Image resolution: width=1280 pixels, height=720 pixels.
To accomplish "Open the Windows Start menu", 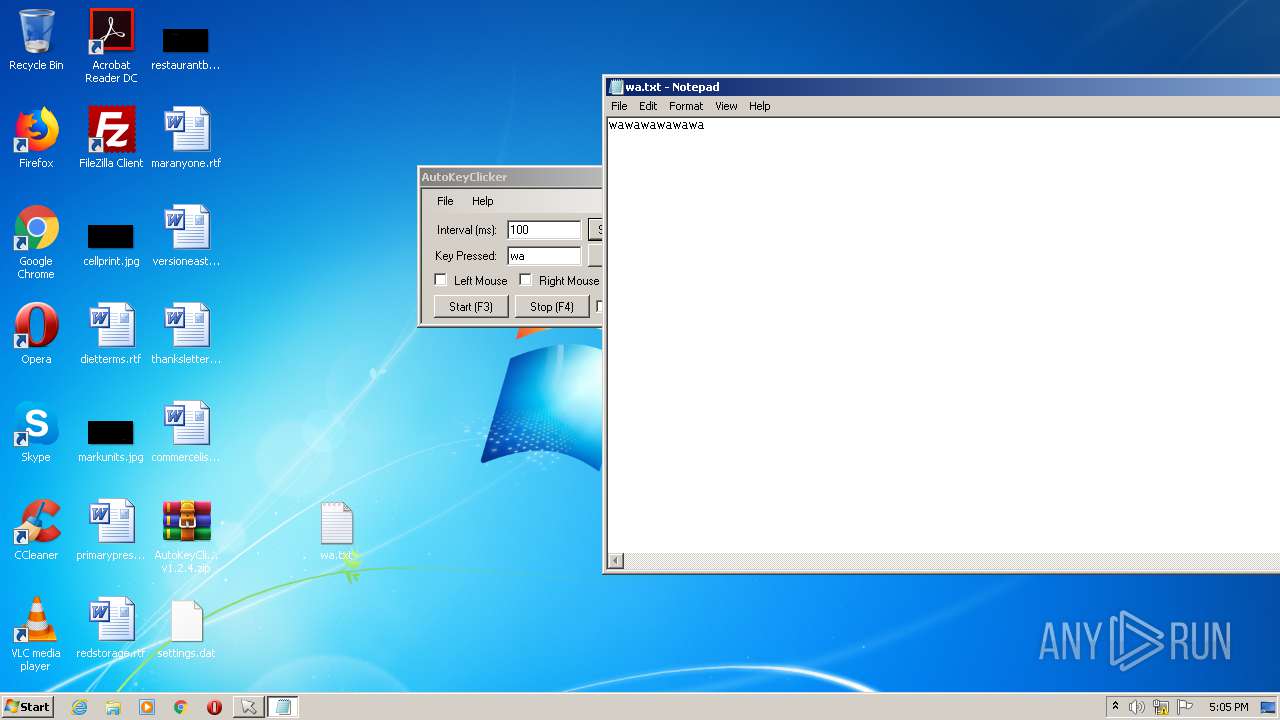I will click(x=28, y=707).
